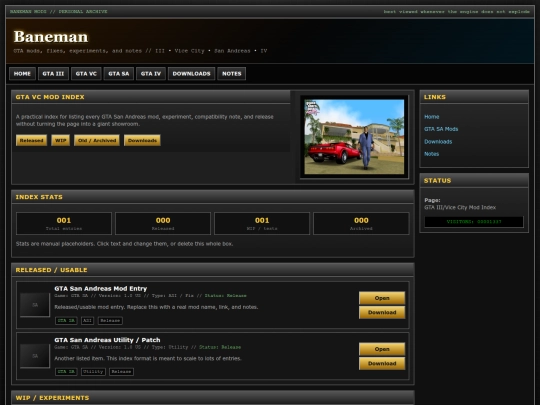Click the visitors counter display

474,222
